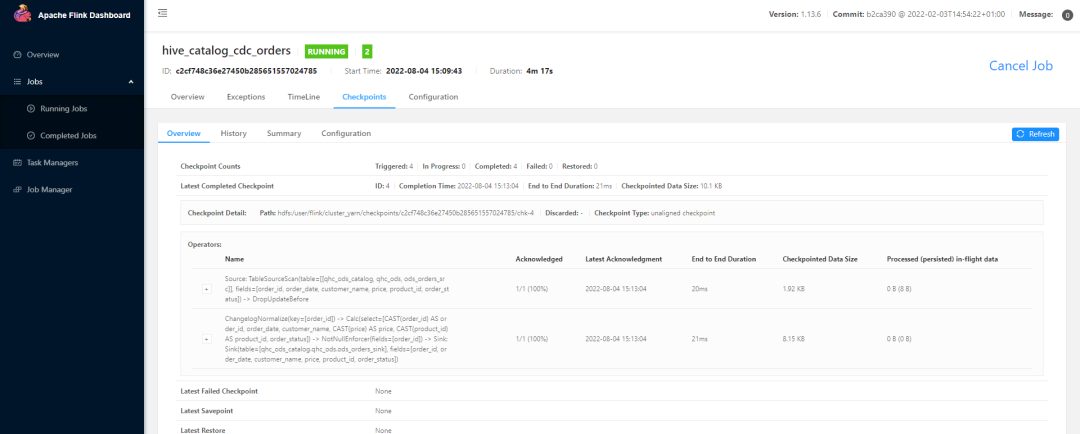Click the checkpoint HDFS path text
Viewport: 1080px width, 434px height.
coord(406,214)
